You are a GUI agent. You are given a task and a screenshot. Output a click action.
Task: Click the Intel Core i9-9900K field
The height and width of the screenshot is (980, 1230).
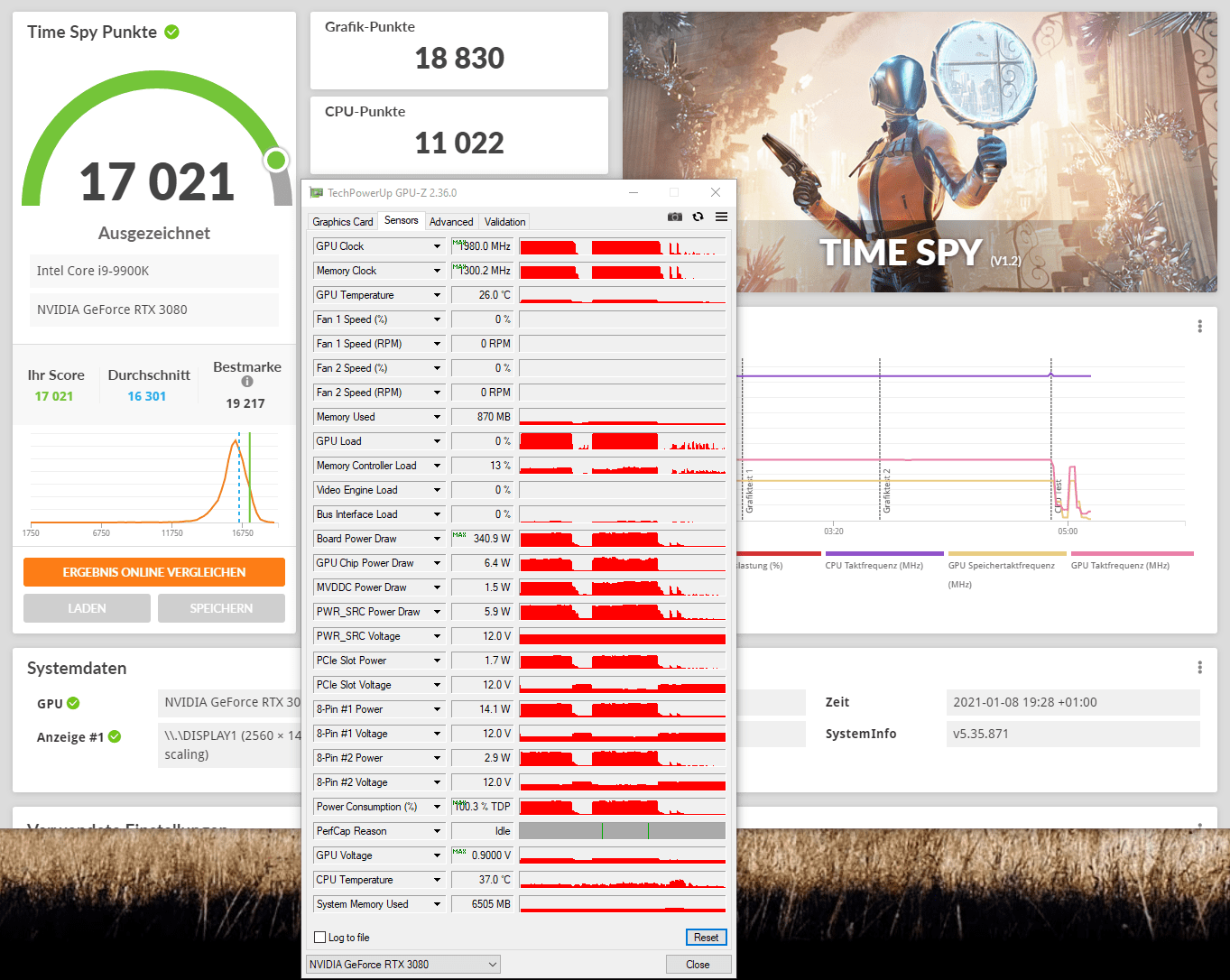tap(154, 271)
